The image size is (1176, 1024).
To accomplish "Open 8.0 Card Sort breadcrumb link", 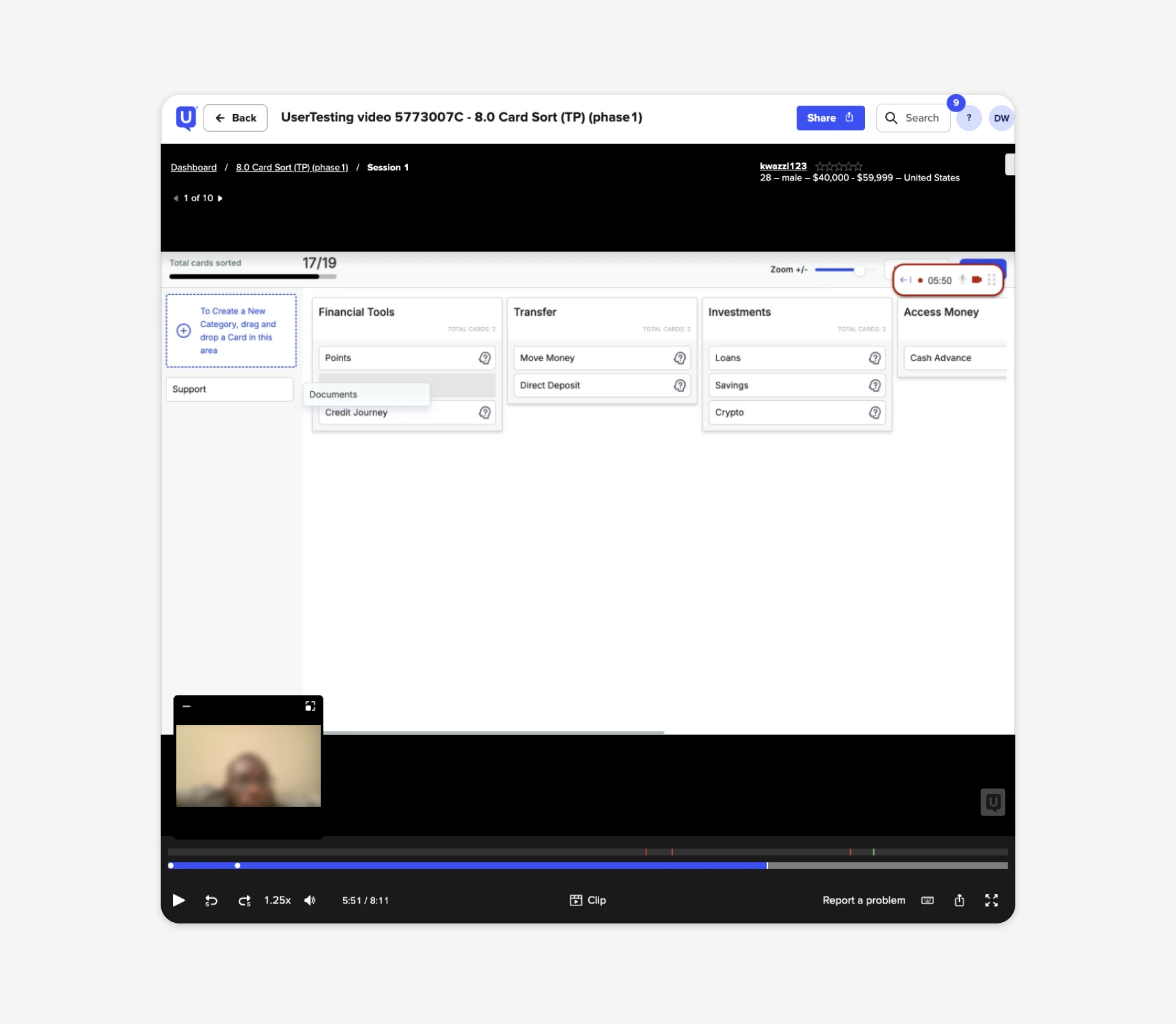I will click(292, 168).
